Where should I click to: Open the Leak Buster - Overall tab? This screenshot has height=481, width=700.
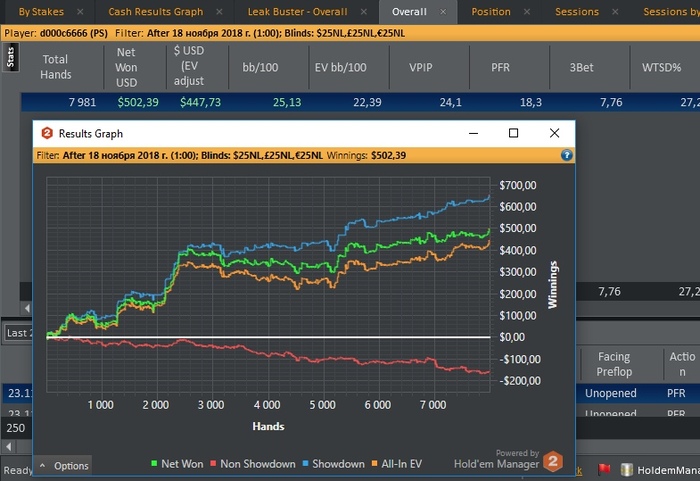[297, 12]
